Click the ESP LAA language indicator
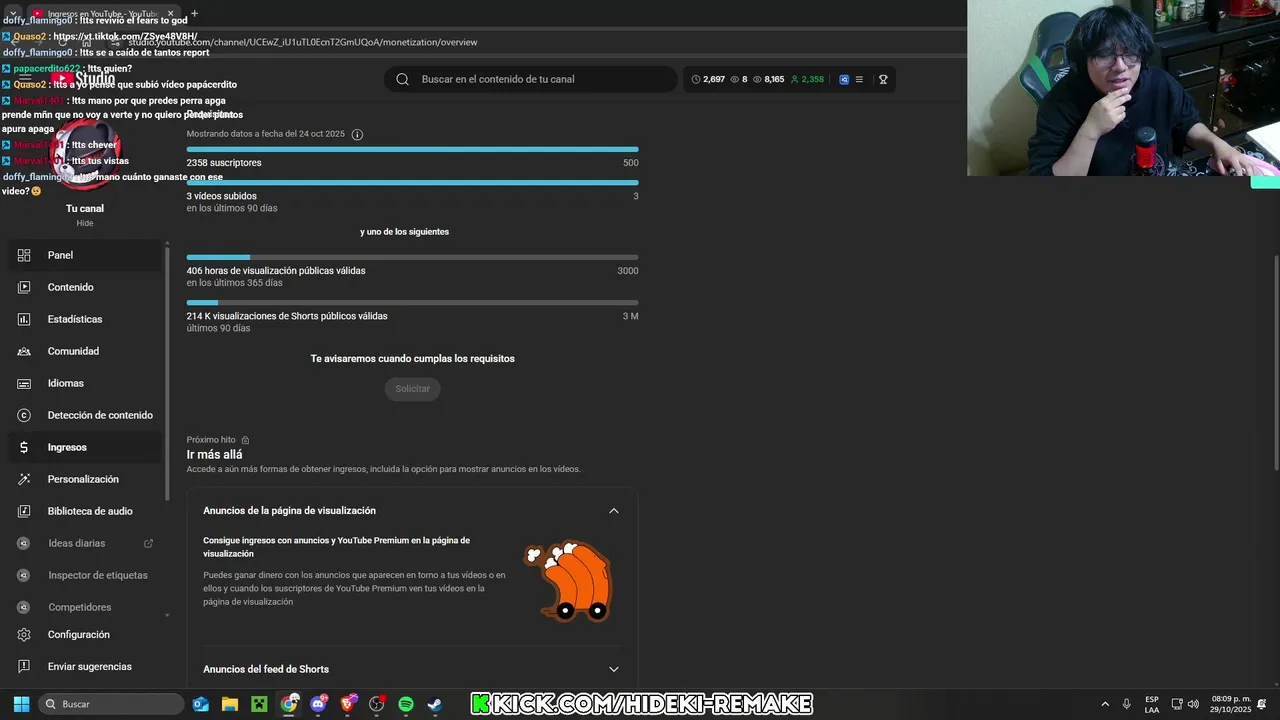The image size is (1280, 720). coord(1152,704)
